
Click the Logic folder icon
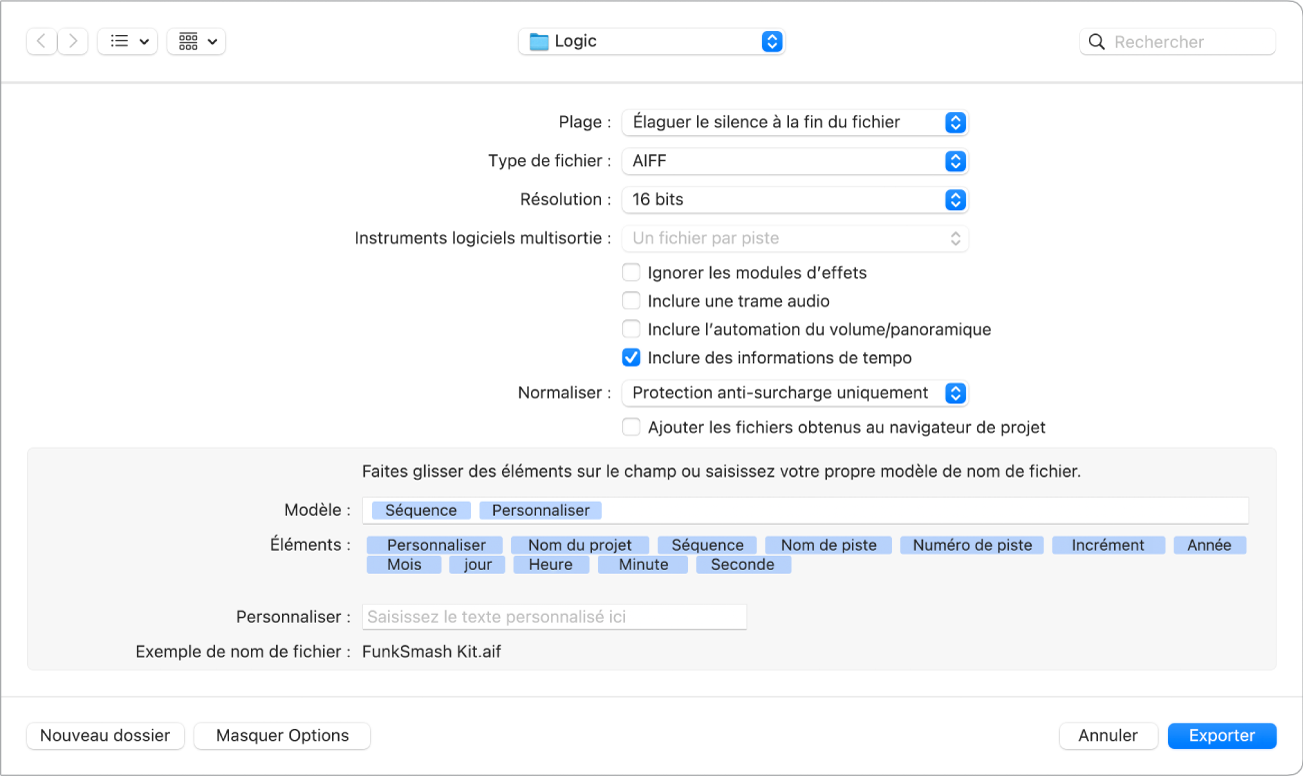click(539, 42)
